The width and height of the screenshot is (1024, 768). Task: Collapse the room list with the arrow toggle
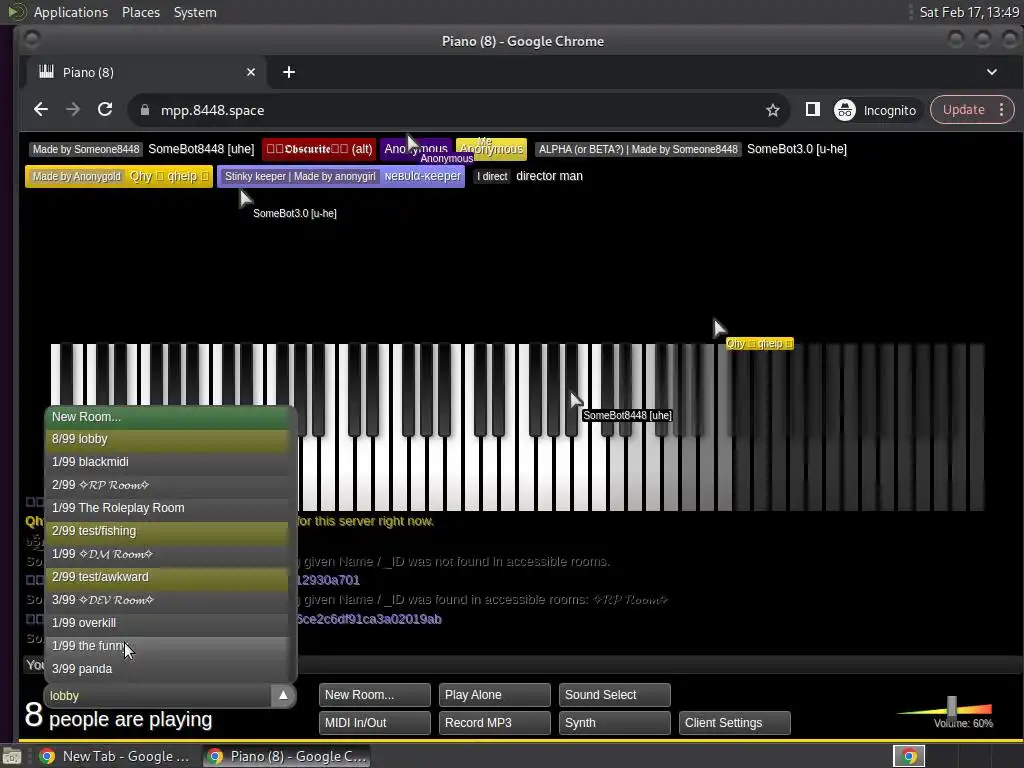click(283, 696)
